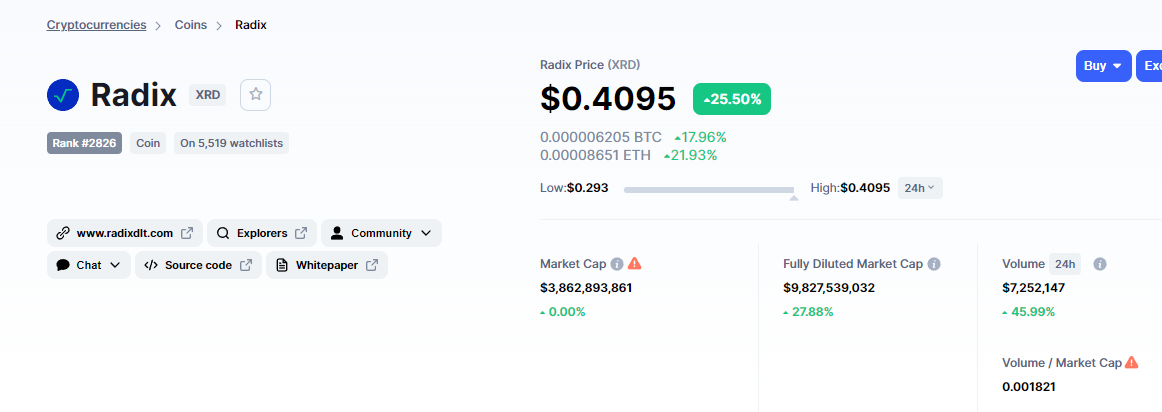Open the Explorers link
Viewport: 1162px width, 412px height.
[x=262, y=233]
